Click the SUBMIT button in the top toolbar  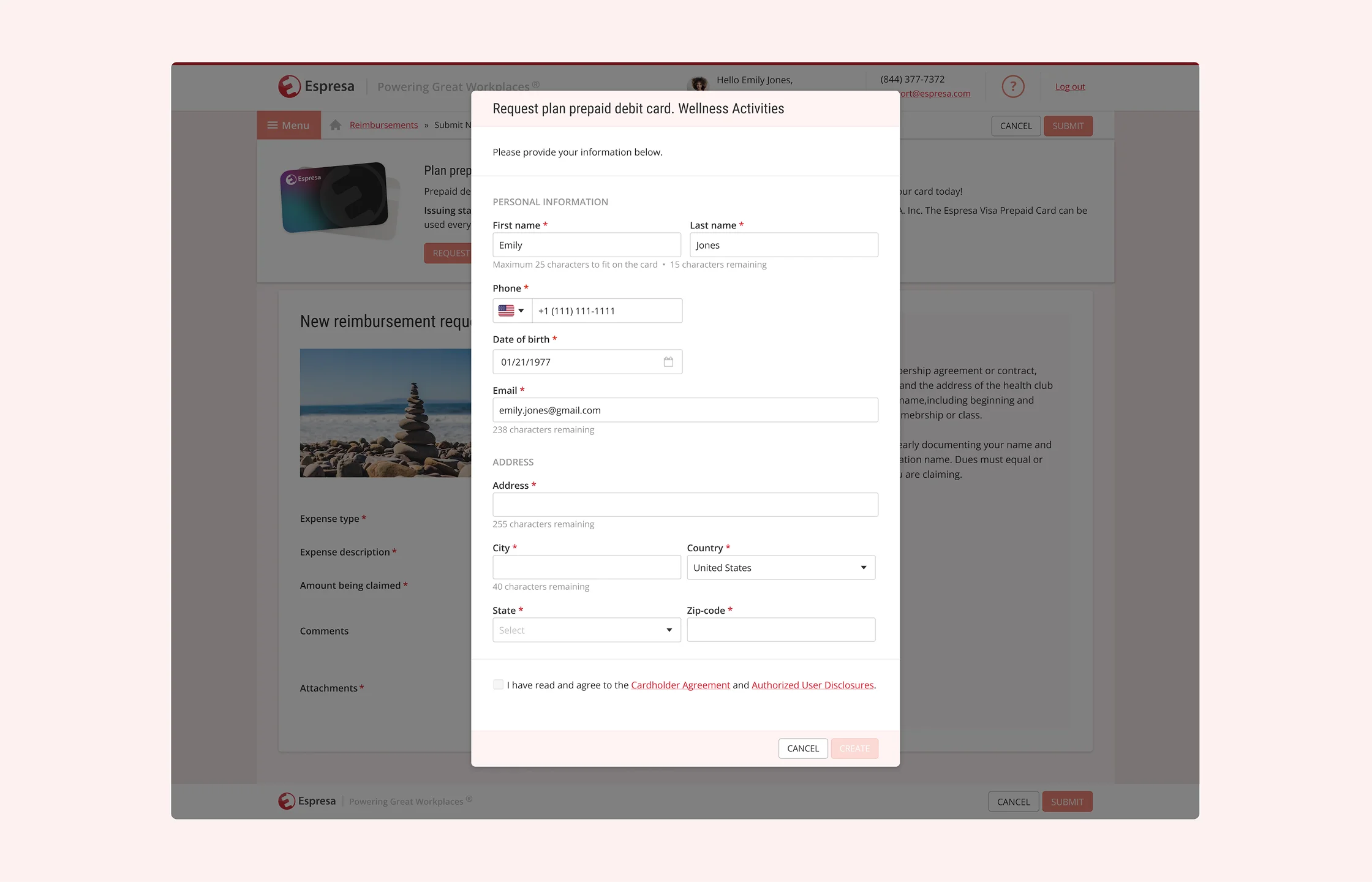click(x=1068, y=126)
